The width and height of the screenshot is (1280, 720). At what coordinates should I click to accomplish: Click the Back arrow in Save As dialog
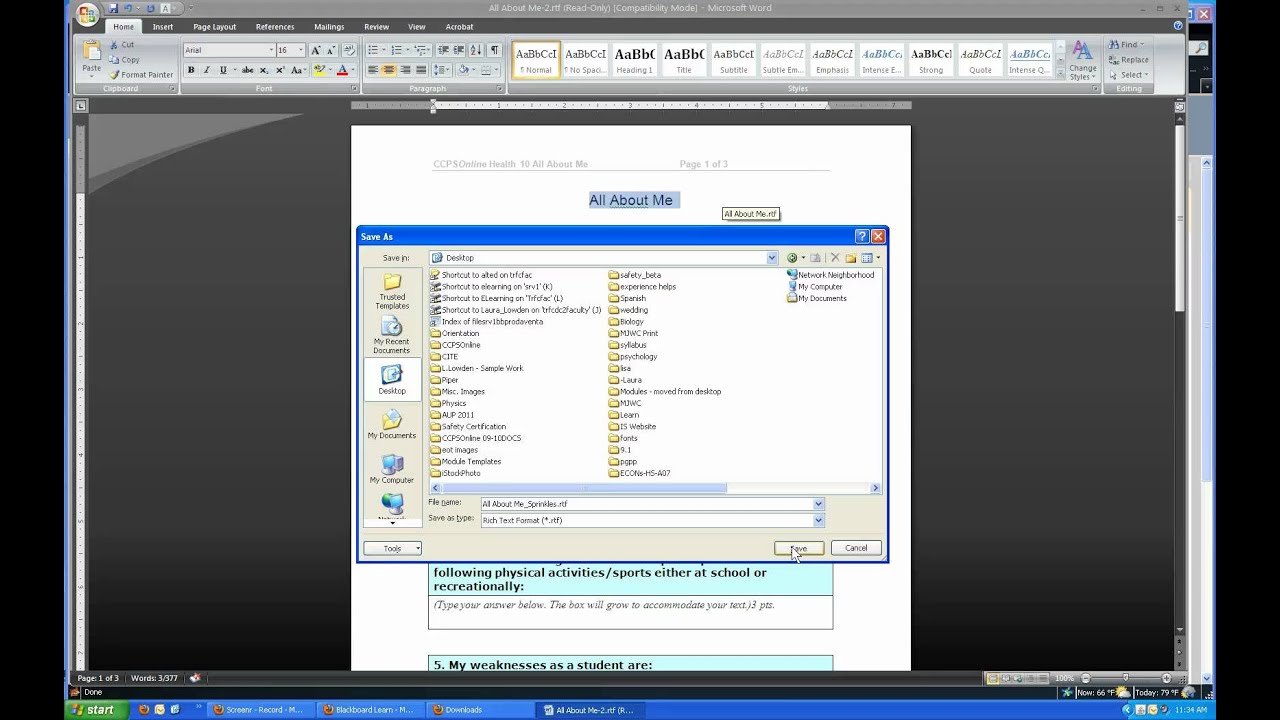(x=792, y=258)
